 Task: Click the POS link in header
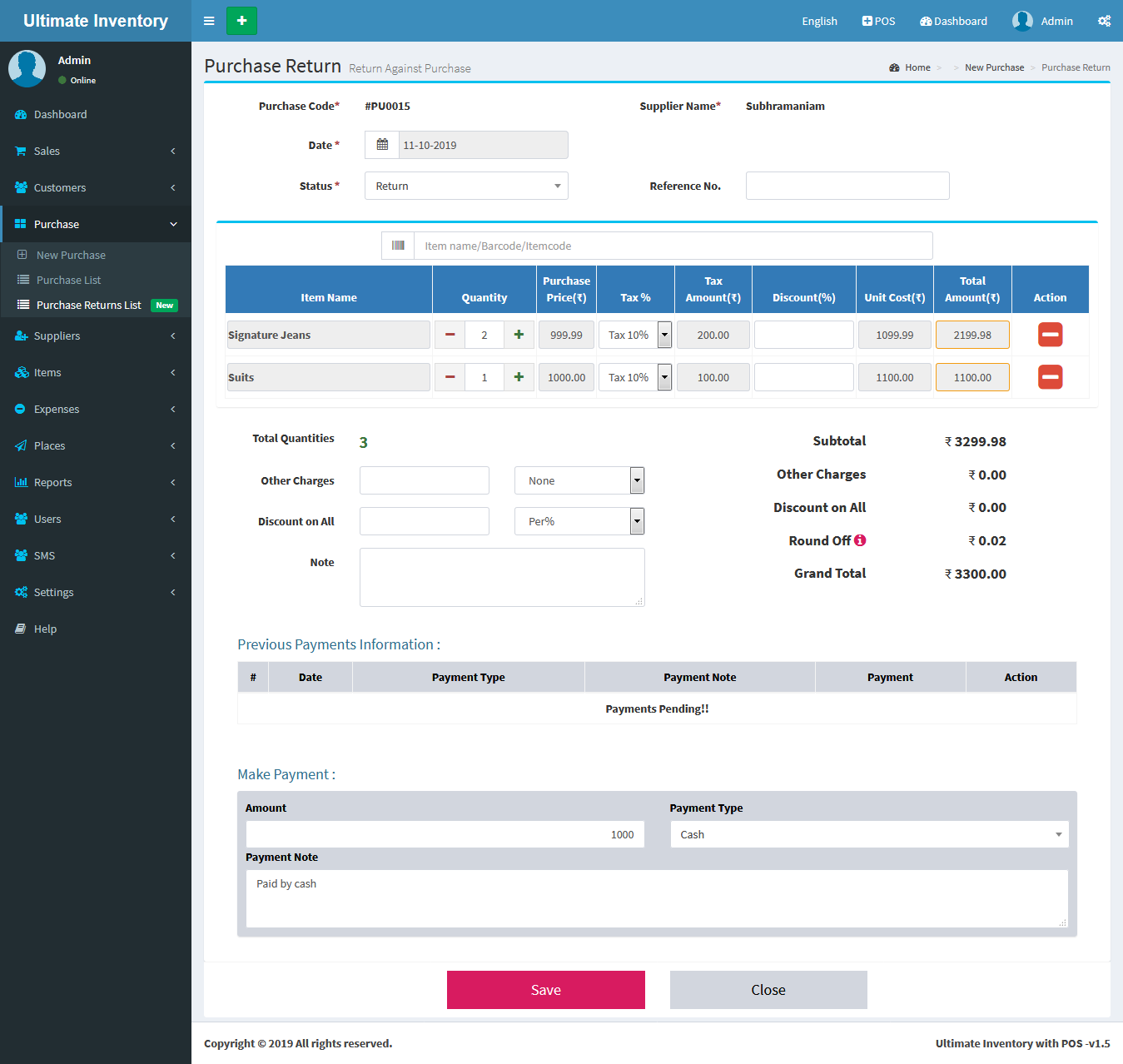[x=878, y=21]
